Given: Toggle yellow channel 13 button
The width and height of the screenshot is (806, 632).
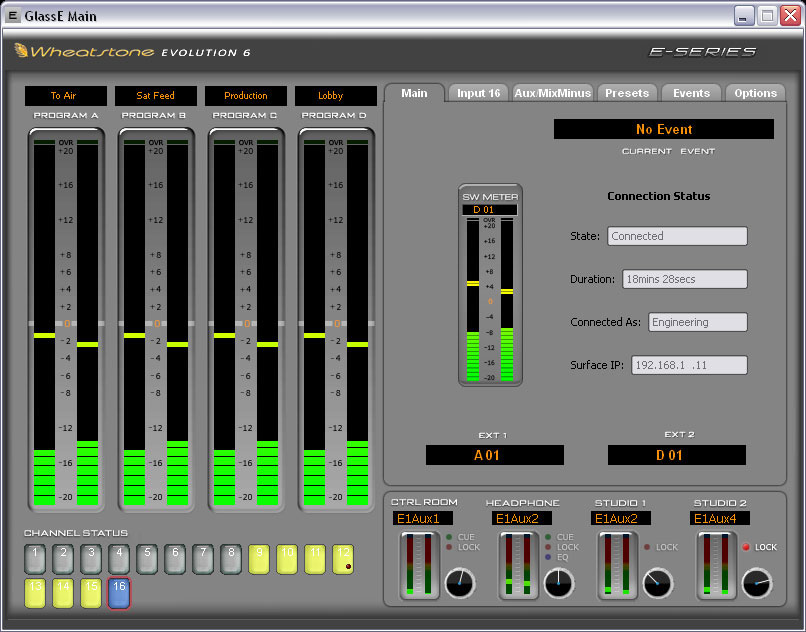Looking at the screenshot, I should click(x=35, y=593).
